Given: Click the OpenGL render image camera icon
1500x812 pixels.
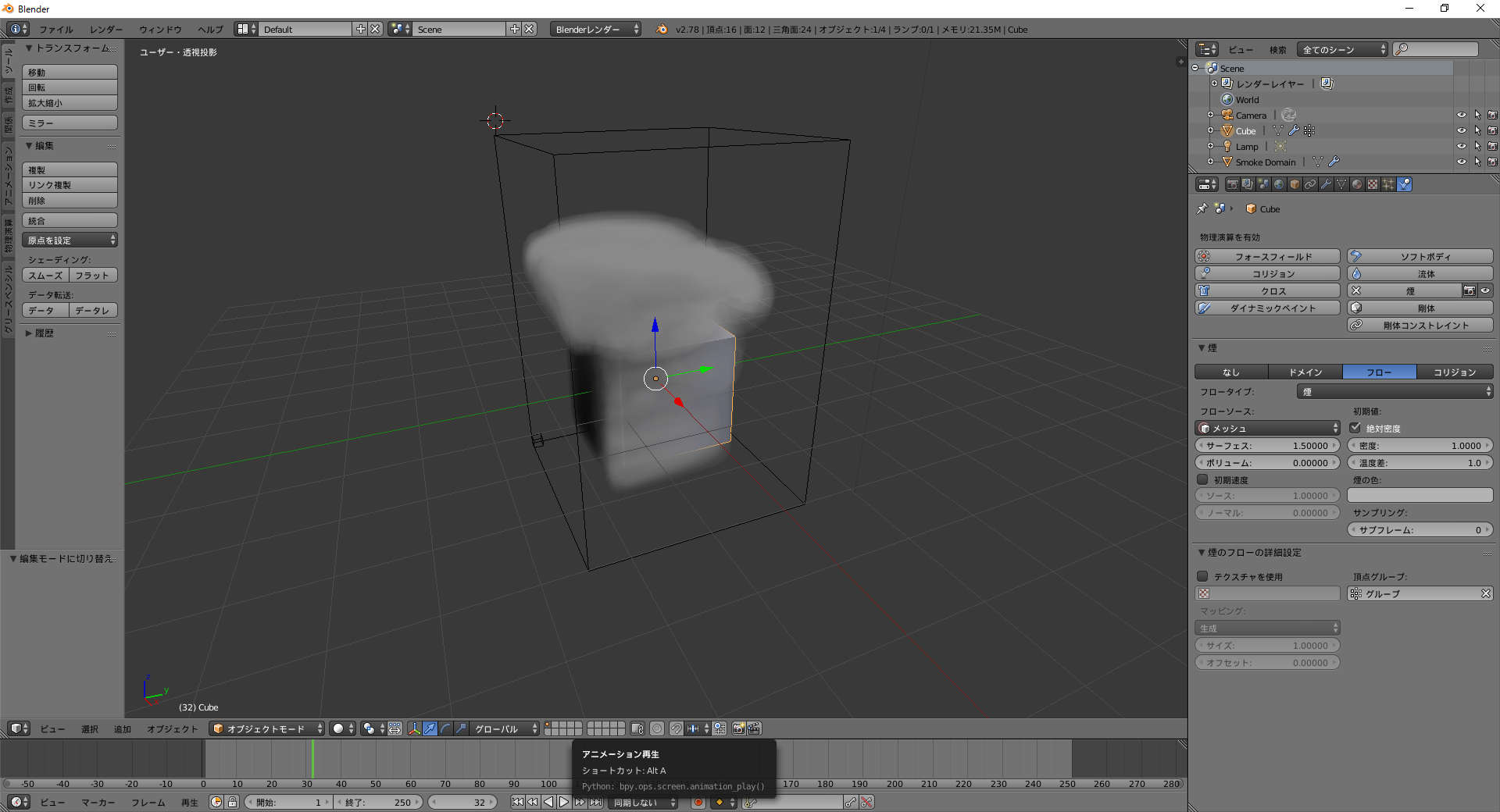Looking at the screenshot, I should (x=738, y=728).
